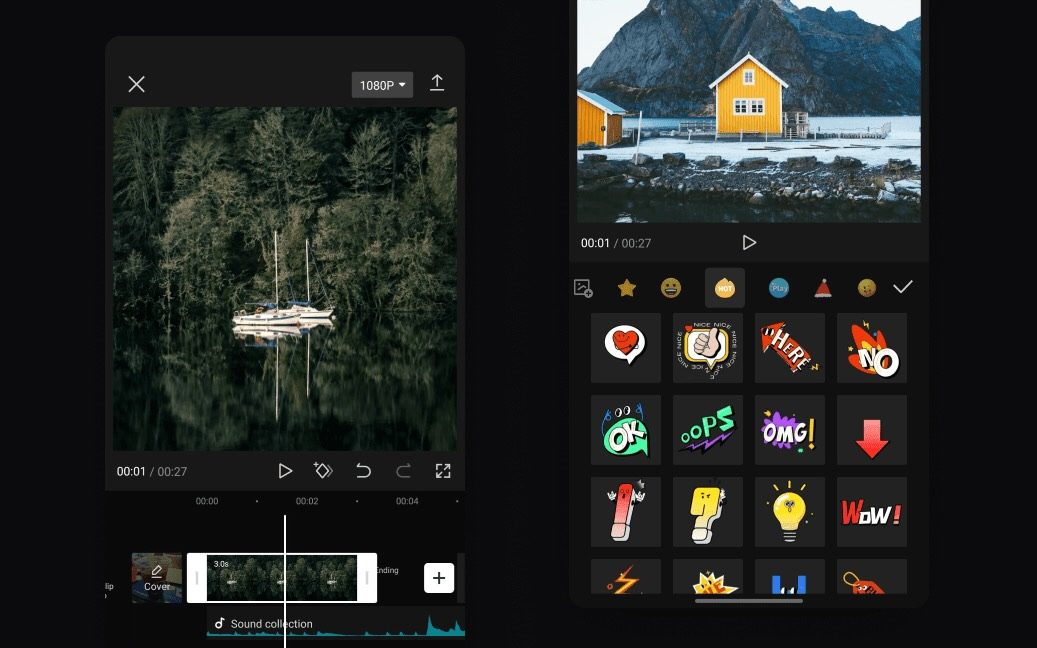
Task: Tap the export upload arrow icon
Action: coord(437,84)
